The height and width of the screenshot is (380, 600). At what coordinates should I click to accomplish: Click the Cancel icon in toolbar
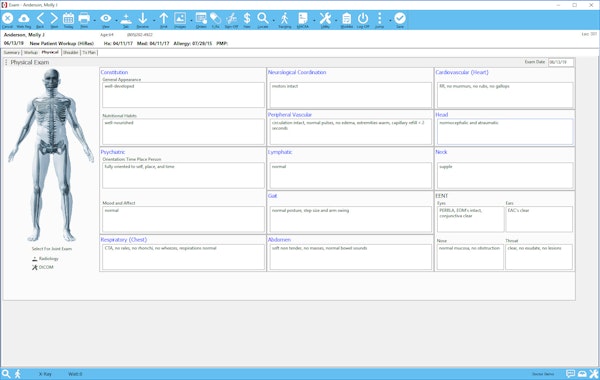(7, 18)
